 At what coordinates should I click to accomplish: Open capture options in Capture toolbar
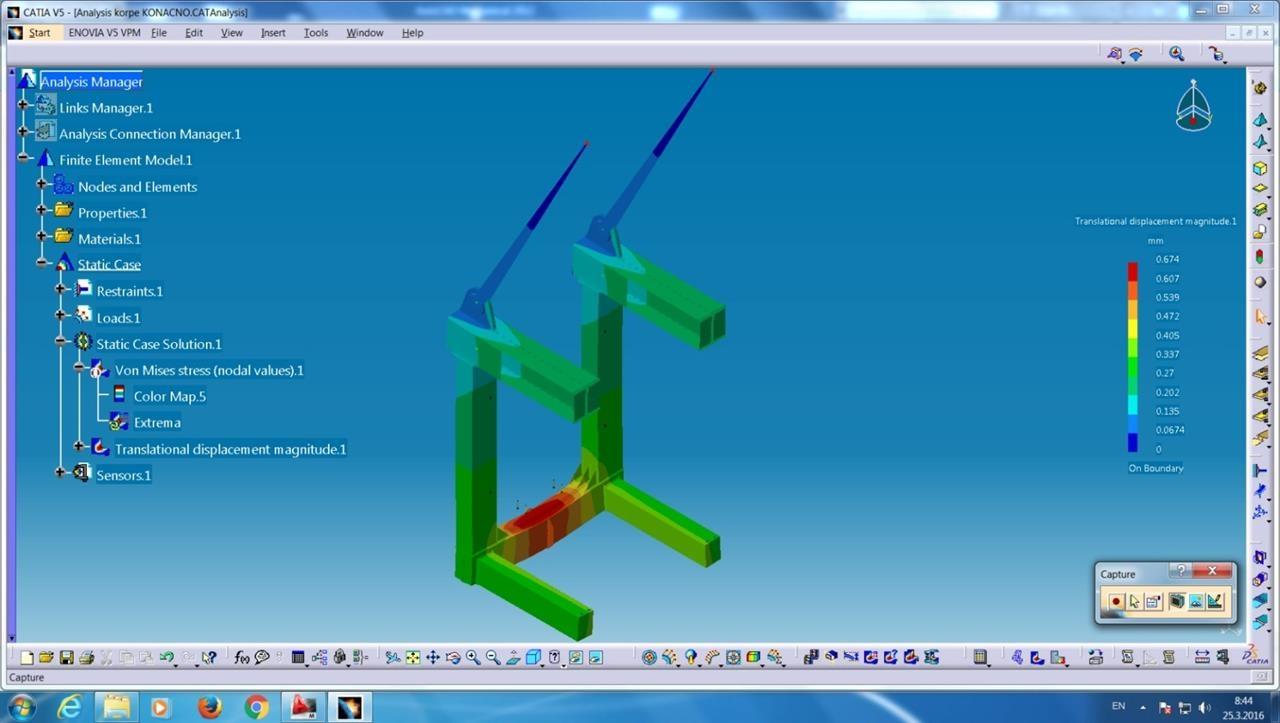1153,601
